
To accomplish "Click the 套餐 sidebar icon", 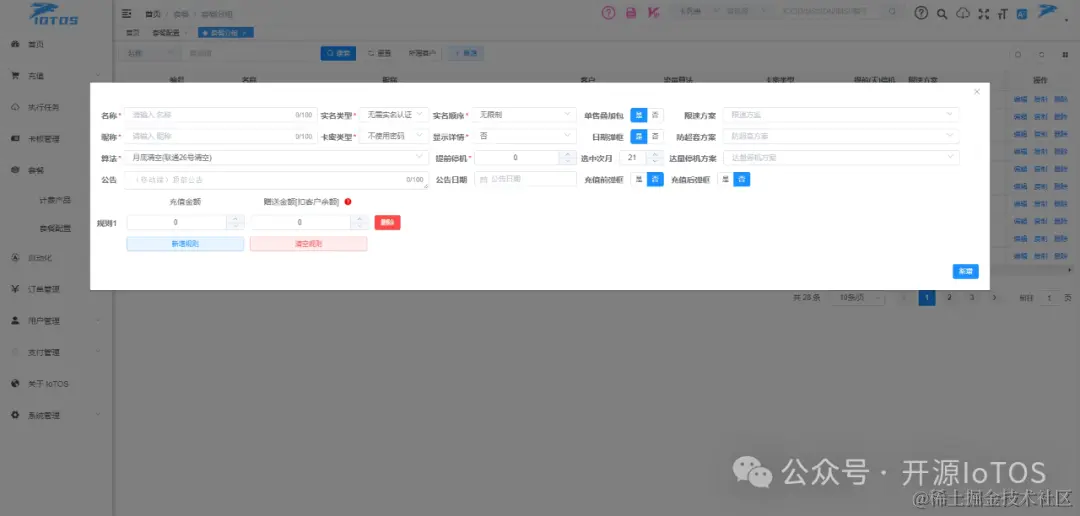I will pyautogui.click(x=14, y=169).
